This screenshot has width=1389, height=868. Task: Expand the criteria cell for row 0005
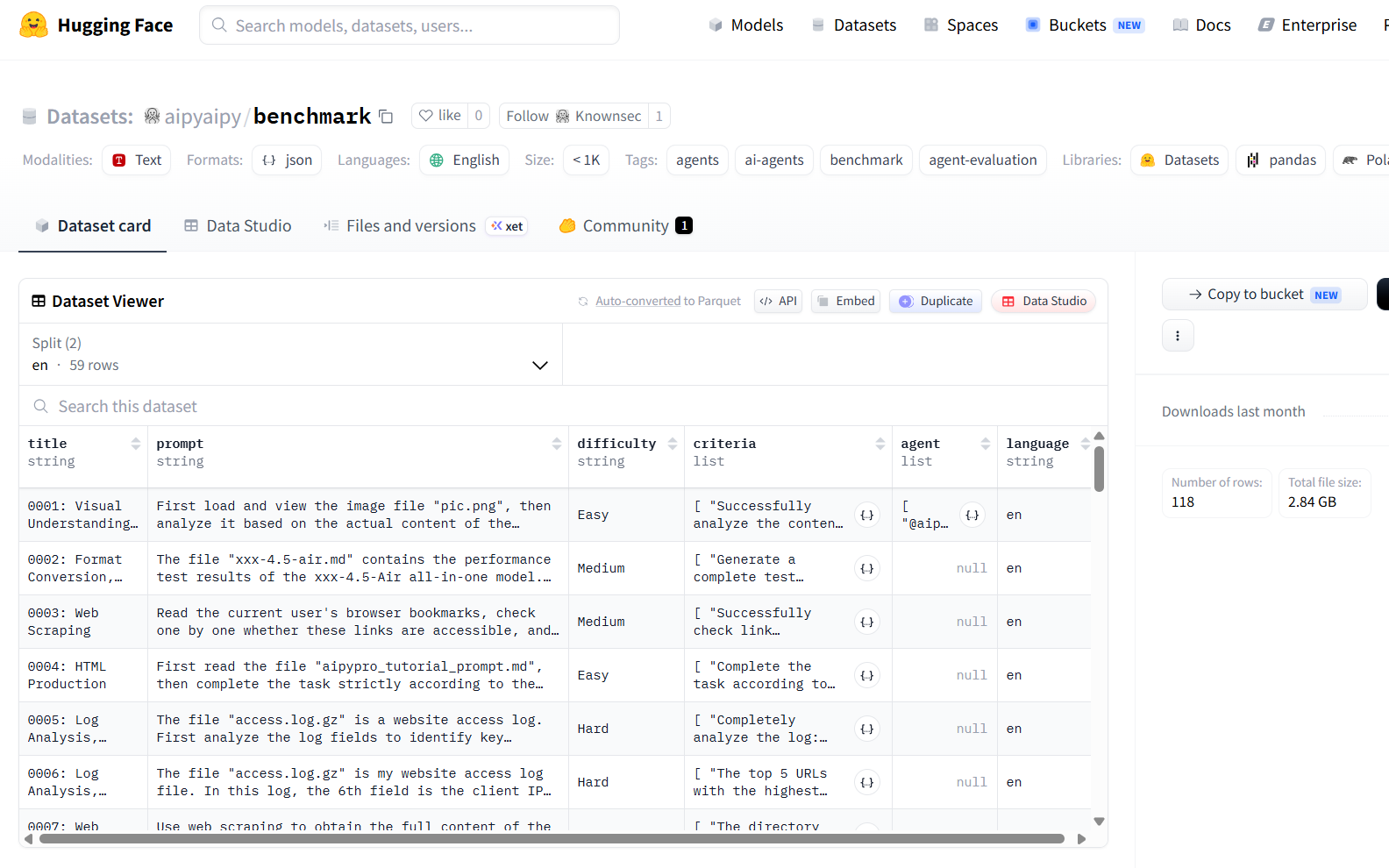pos(867,729)
